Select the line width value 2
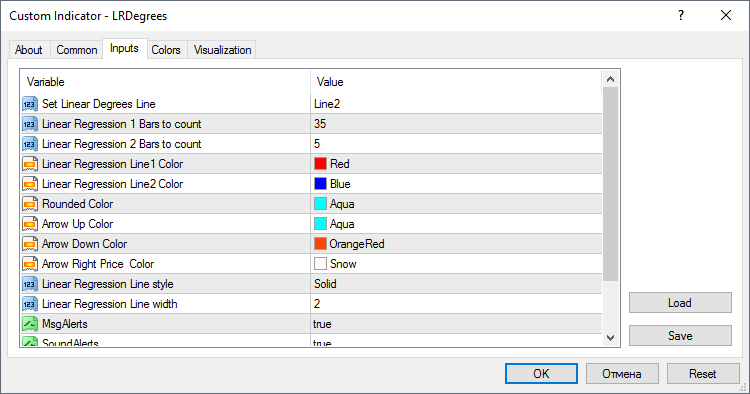 point(456,304)
